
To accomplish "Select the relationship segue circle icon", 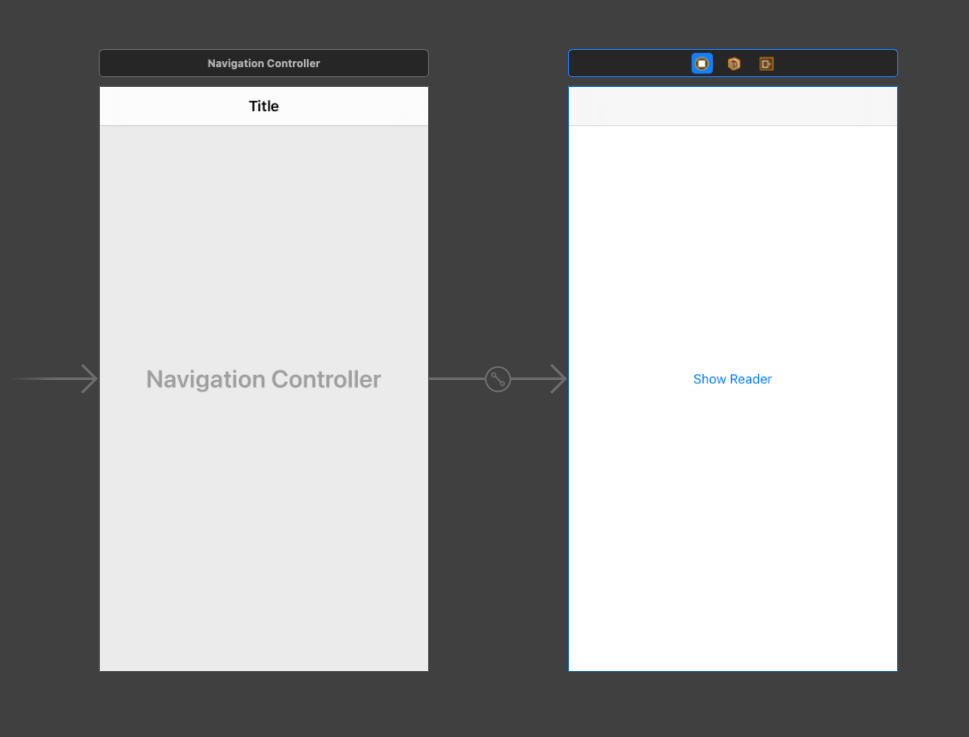I will [498, 379].
